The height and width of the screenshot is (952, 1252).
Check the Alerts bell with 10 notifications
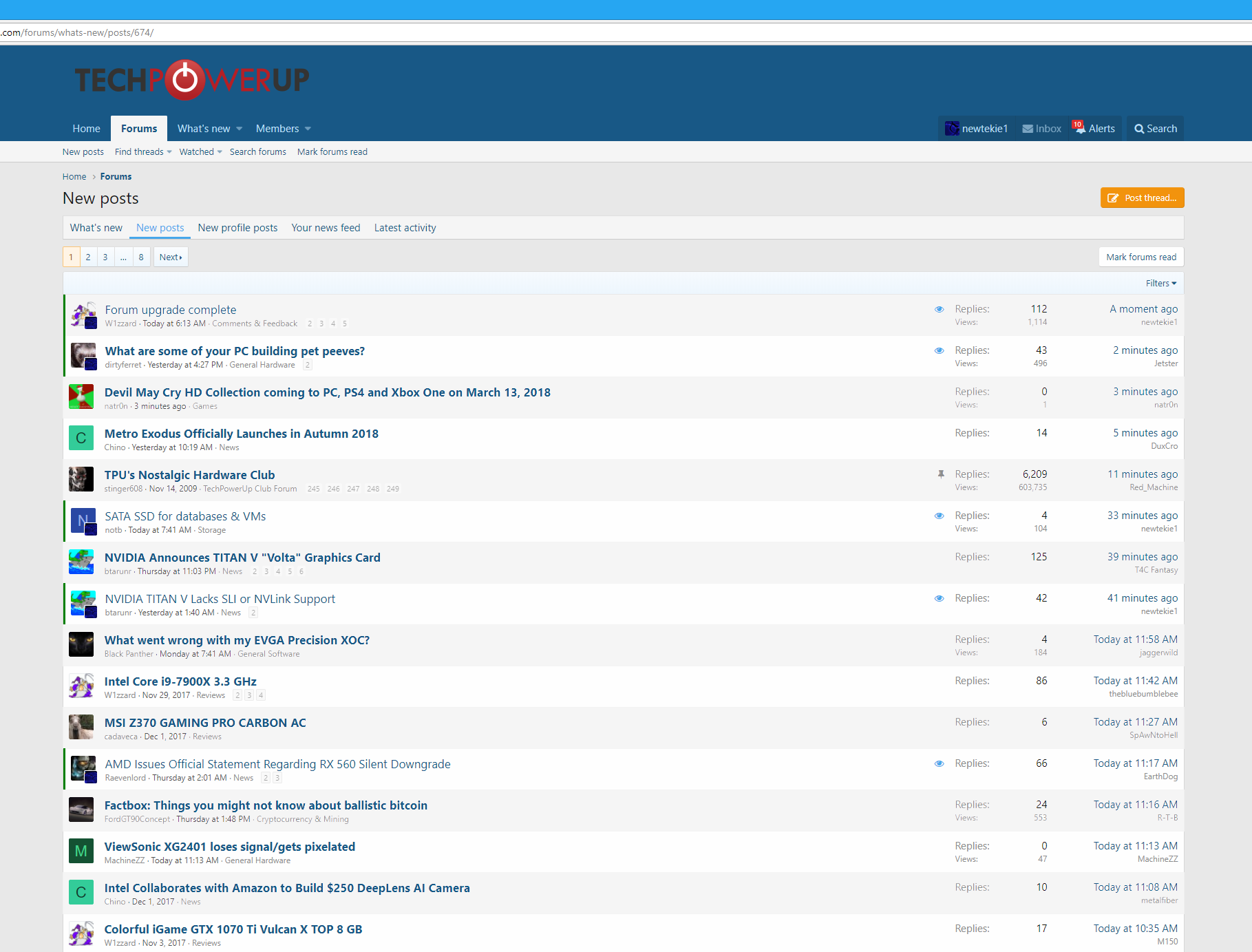(x=1081, y=128)
